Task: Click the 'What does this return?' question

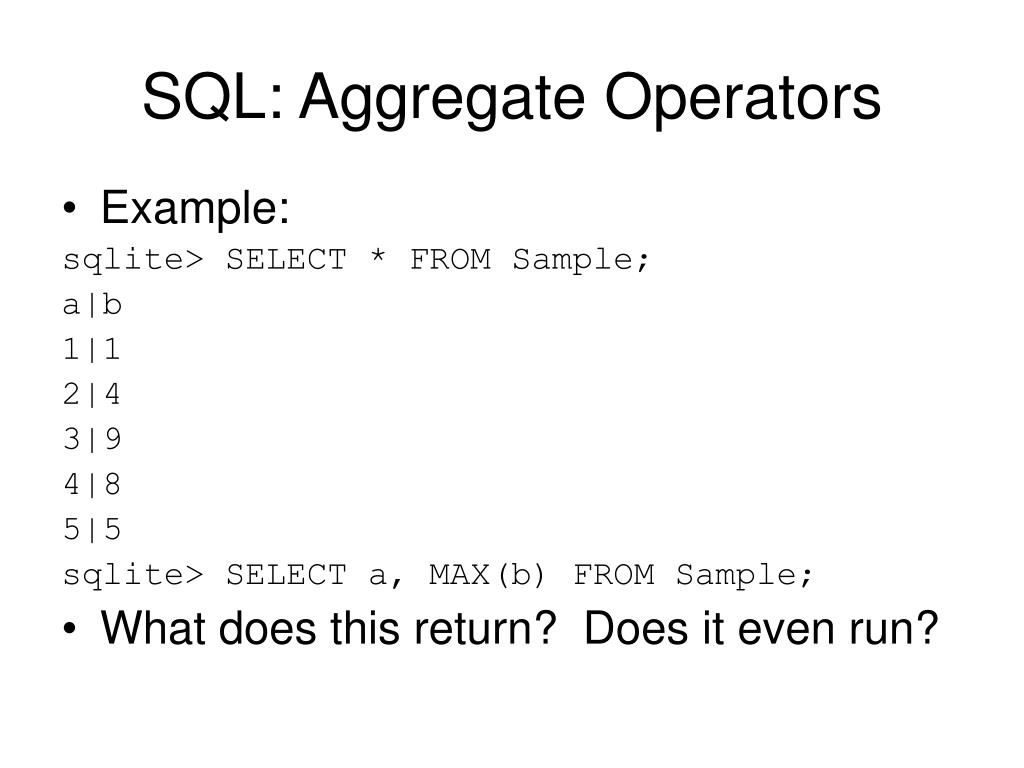Action: tap(328, 629)
